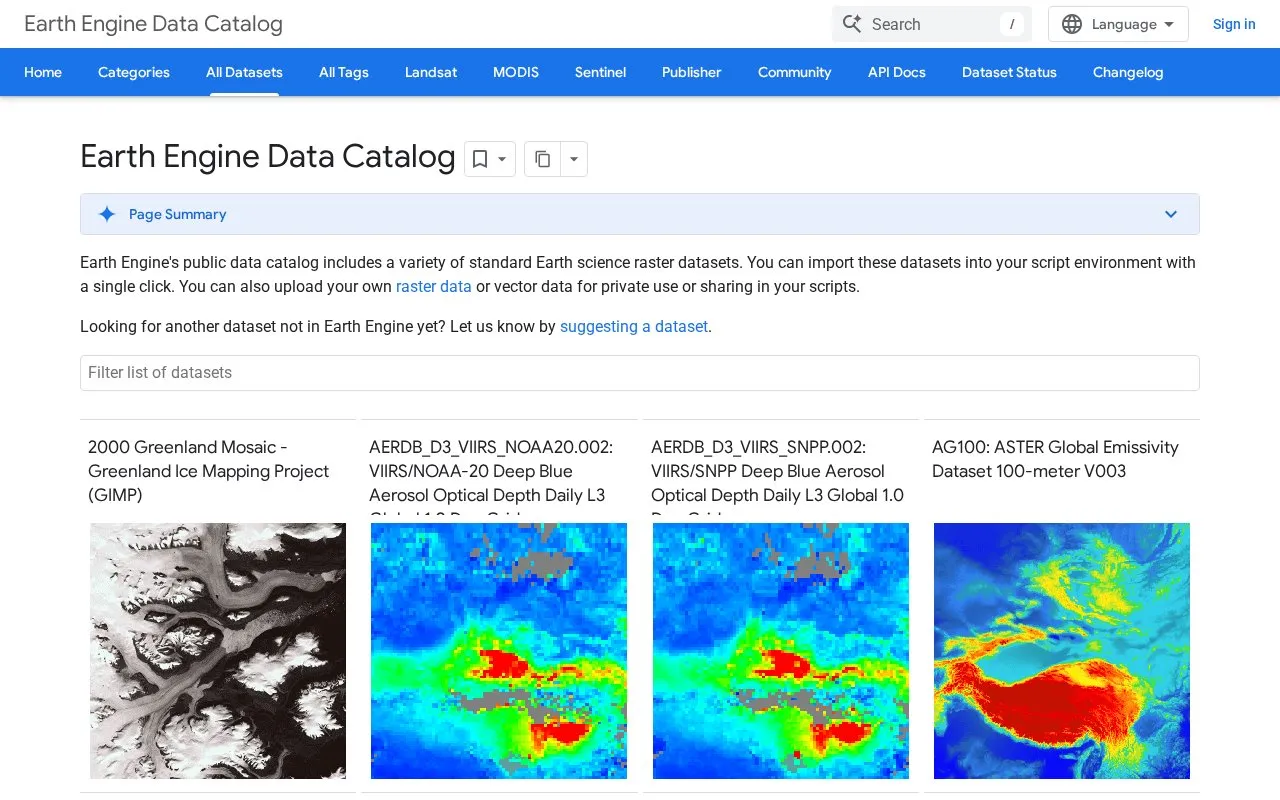Click the Filter list of datasets field
Image resolution: width=1280 pixels, height=800 pixels.
point(640,373)
